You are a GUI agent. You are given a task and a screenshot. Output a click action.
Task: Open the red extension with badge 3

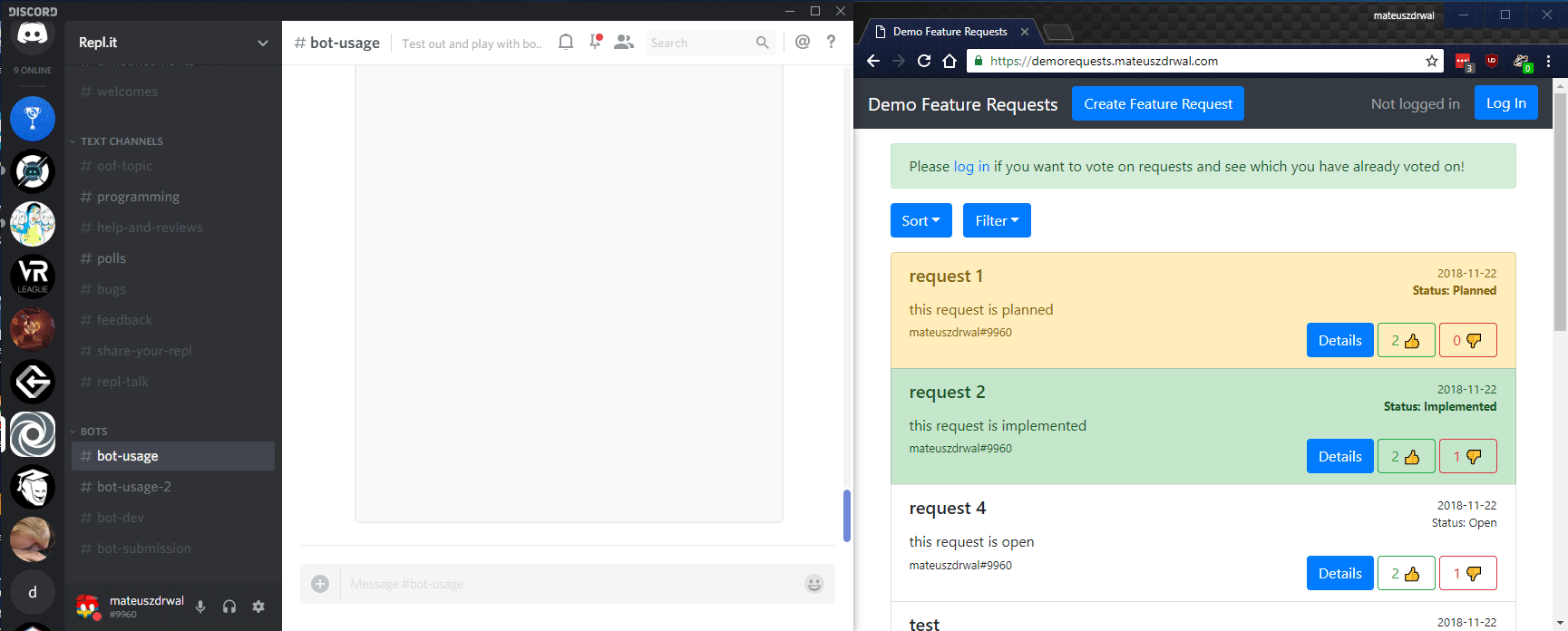click(1464, 62)
